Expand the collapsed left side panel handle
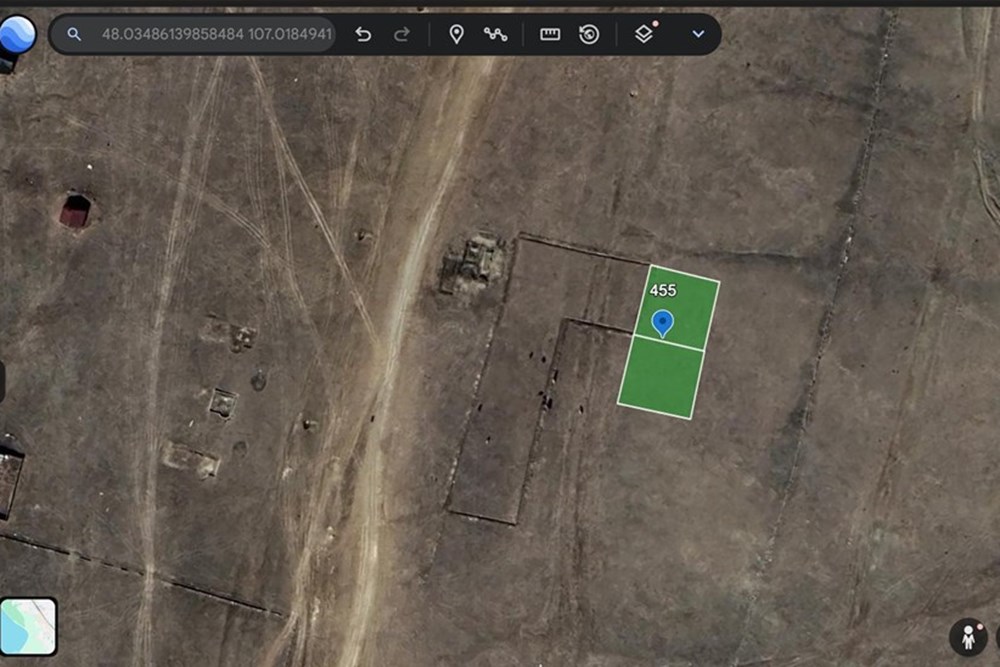Viewport: 1000px width, 667px height. [3, 381]
